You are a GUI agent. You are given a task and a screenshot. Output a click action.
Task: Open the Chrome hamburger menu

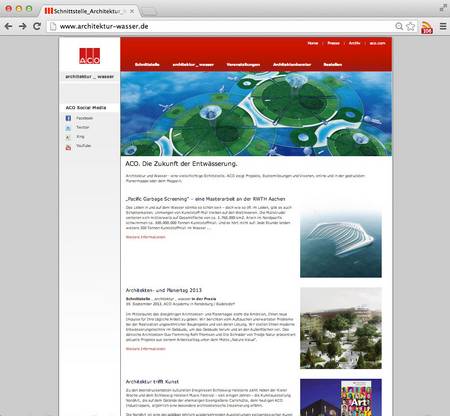point(443,26)
